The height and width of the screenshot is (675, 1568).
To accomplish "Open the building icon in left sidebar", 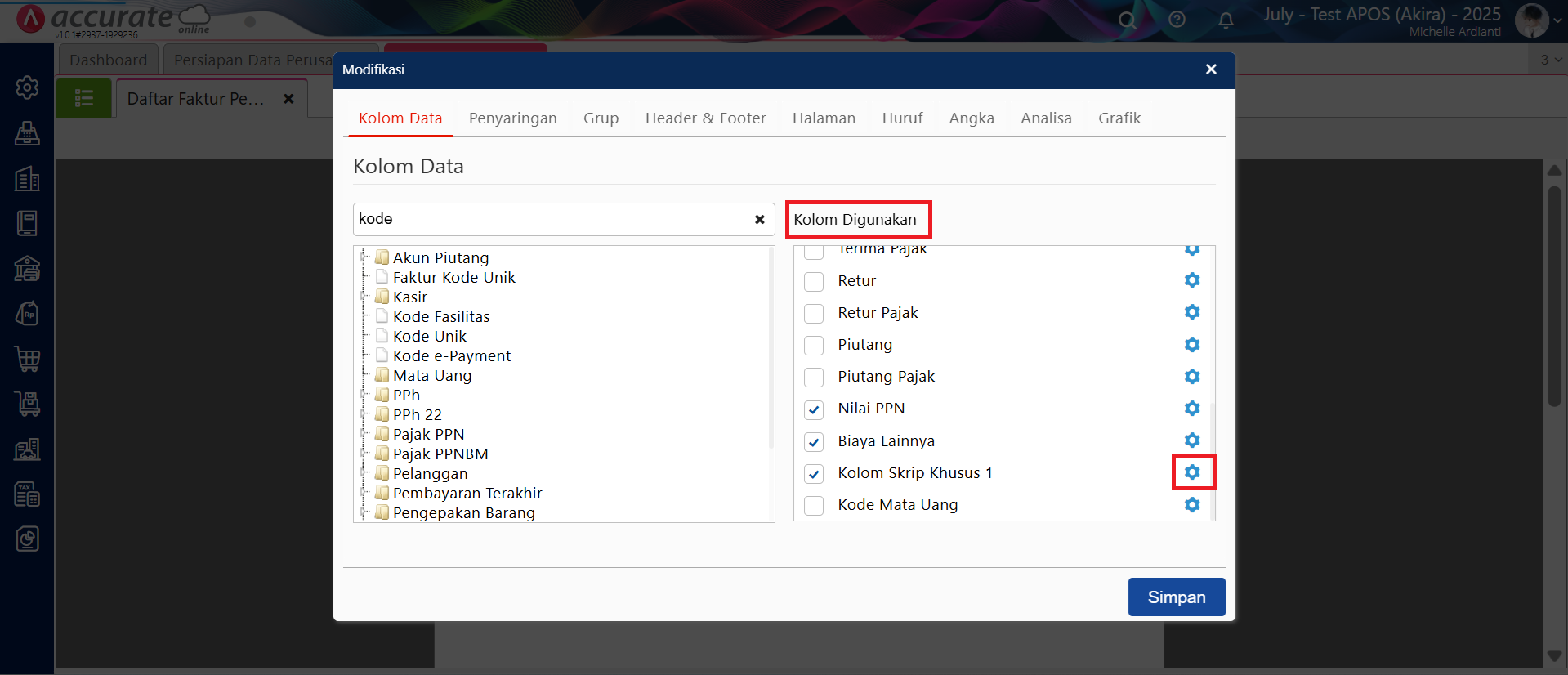I will tap(27, 178).
